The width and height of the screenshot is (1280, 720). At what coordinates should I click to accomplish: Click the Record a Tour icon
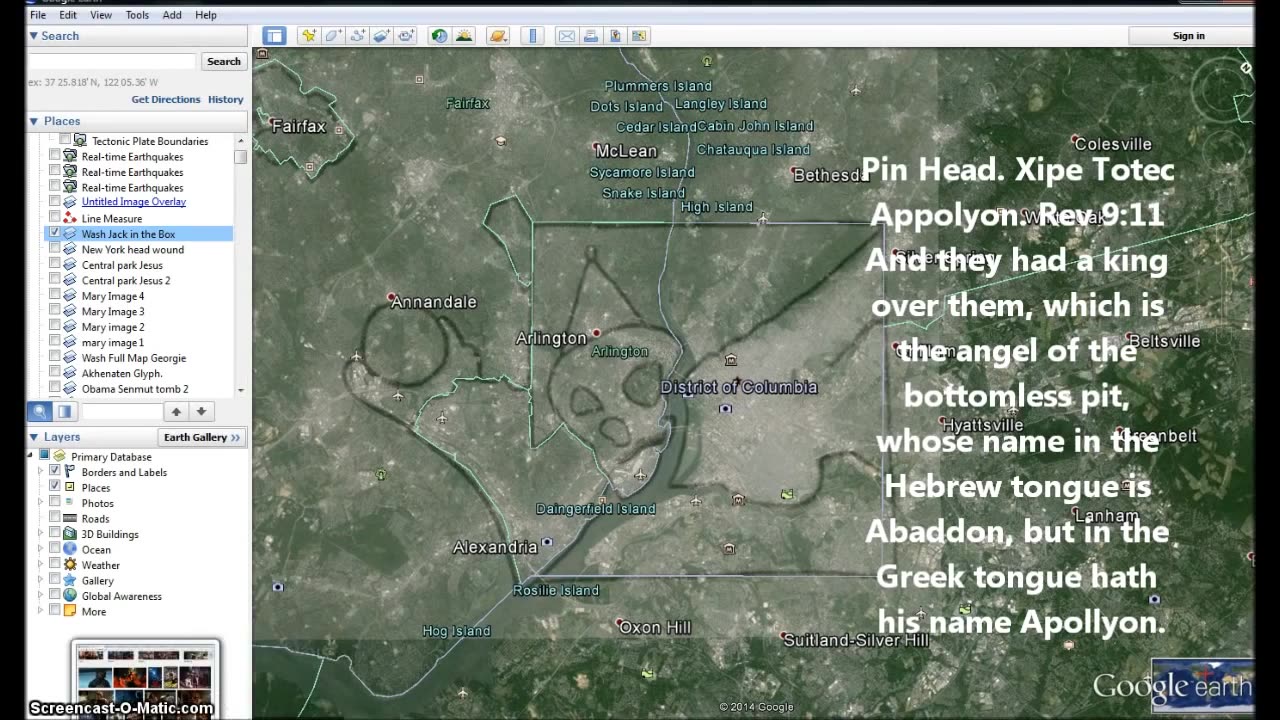point(405,36)
